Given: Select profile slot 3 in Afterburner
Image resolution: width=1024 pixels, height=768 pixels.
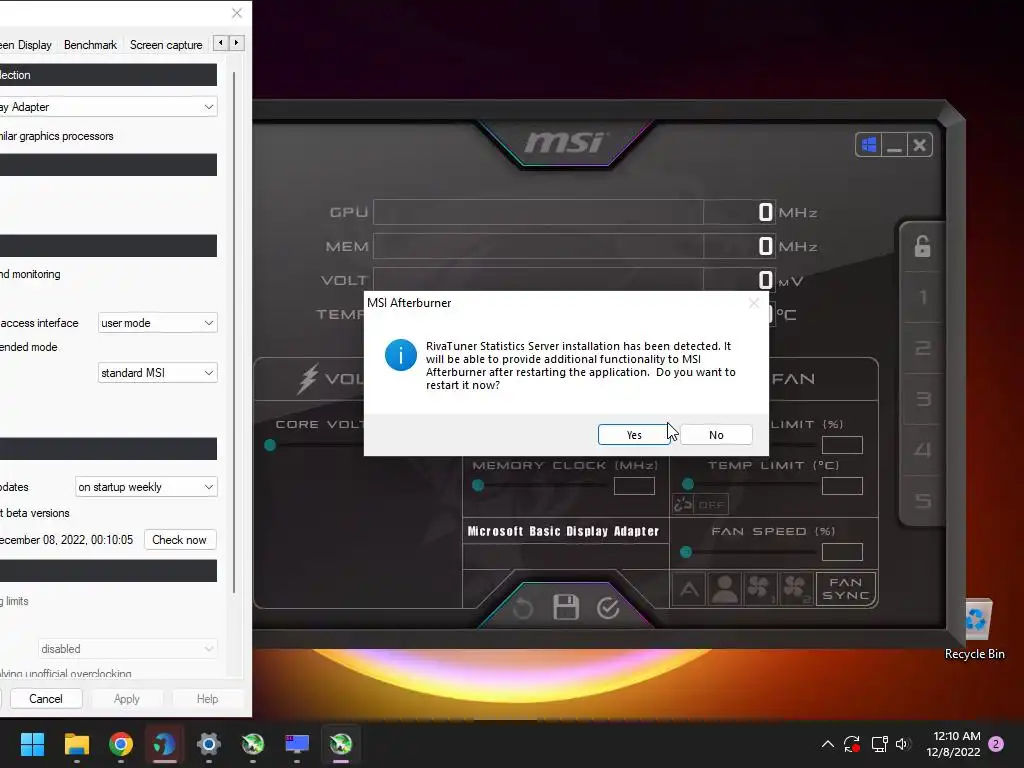Looking at the screenshot, I should pyautogui.click(x=923, y=398).
